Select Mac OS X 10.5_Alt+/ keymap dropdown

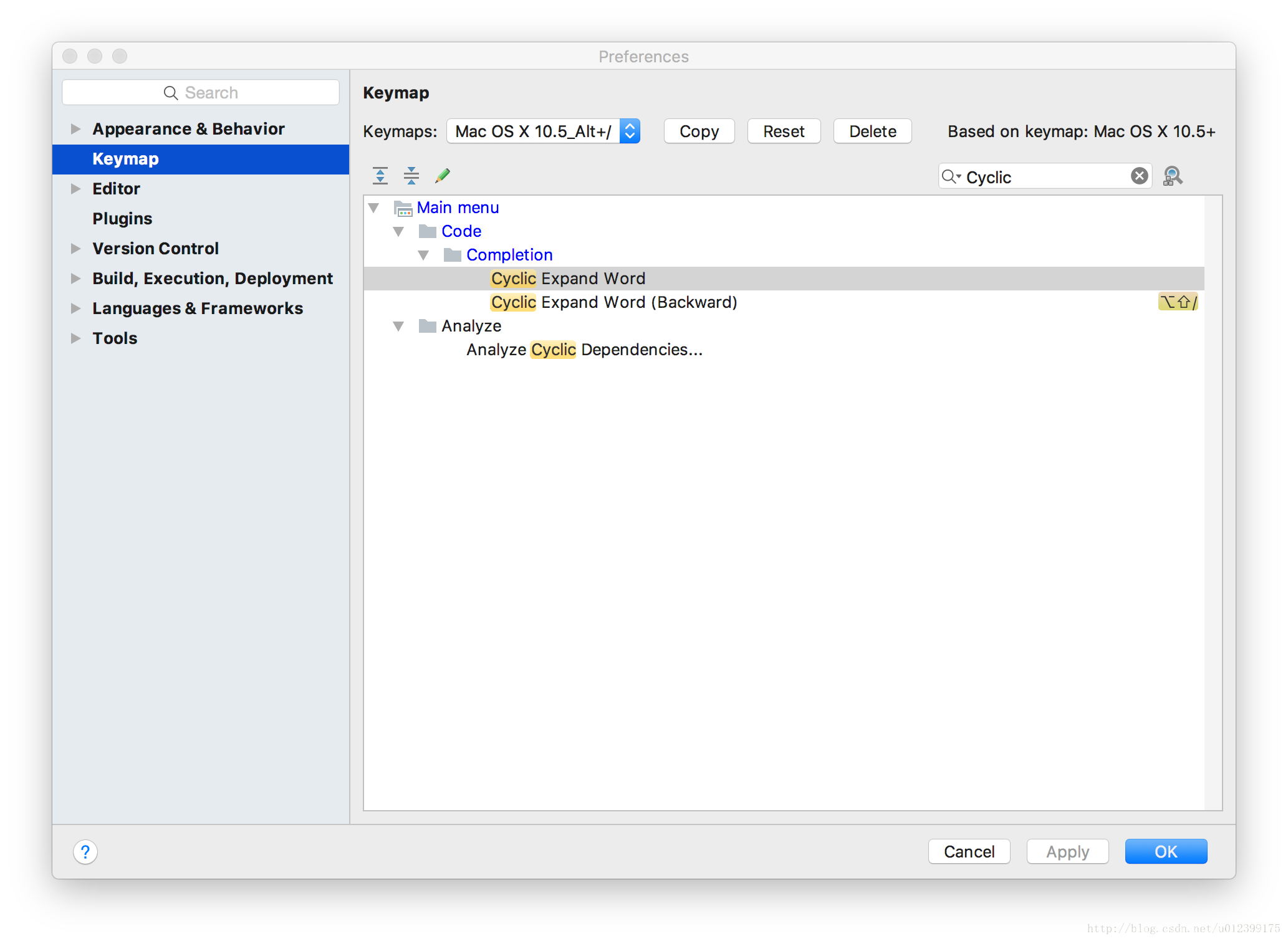[x=545, y=131]
